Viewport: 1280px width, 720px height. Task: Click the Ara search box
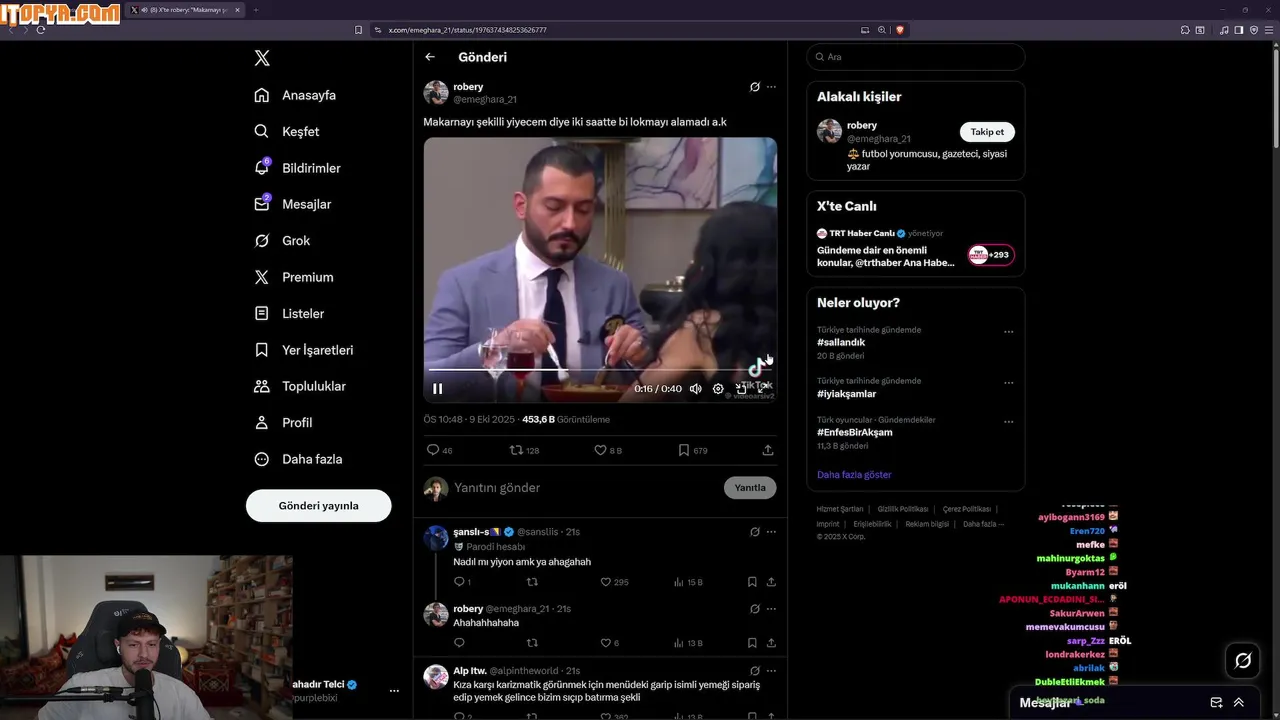915,57
